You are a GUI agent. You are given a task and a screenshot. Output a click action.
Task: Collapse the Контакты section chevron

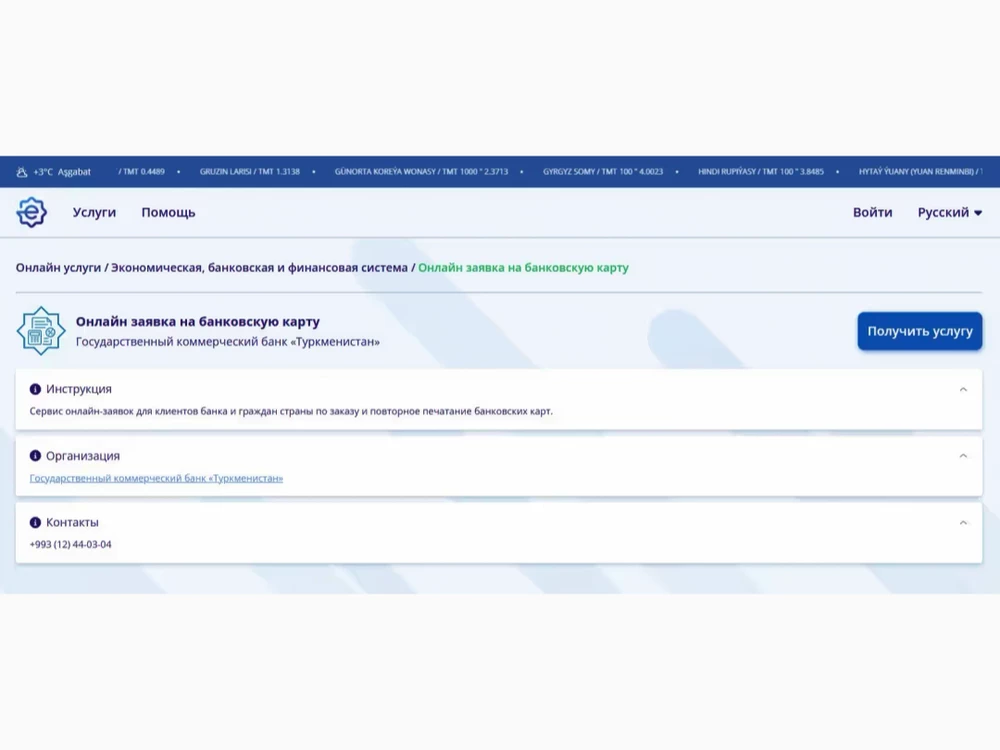963,522
